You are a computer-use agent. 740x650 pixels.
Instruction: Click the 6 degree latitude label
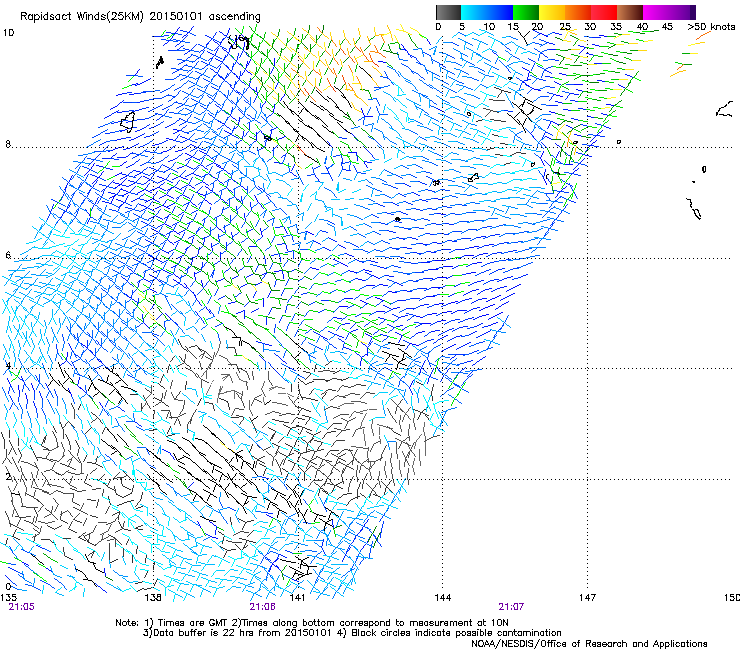pyautogui.click(x=8, y=255)
